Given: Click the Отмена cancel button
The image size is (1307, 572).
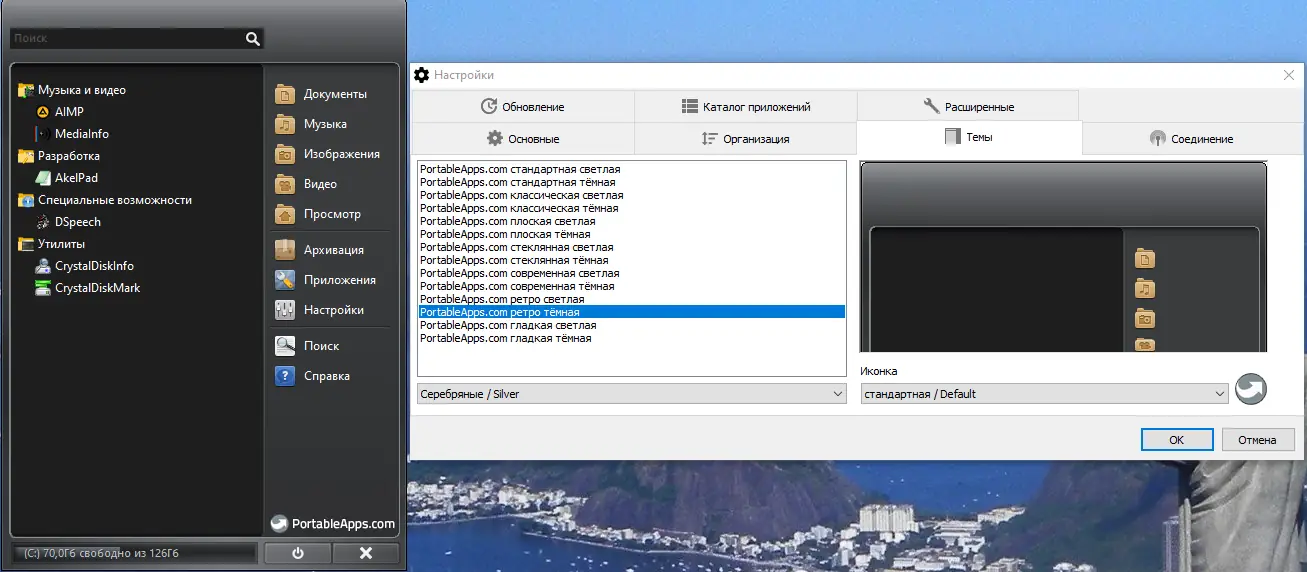Looking at the screenshot, I should pos(1257,439).
